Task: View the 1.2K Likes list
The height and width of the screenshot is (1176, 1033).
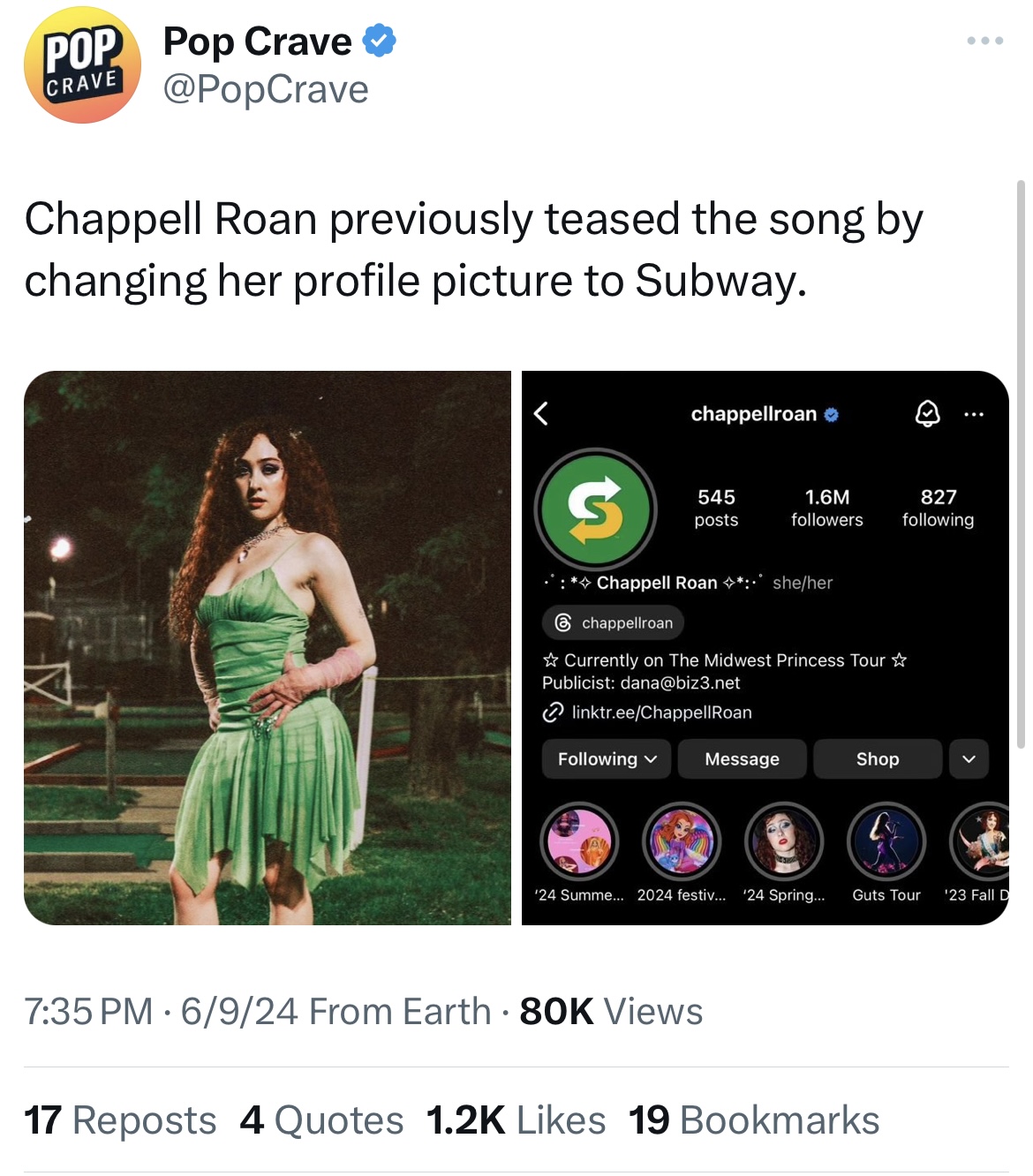Action: (x=516, y=1120)
